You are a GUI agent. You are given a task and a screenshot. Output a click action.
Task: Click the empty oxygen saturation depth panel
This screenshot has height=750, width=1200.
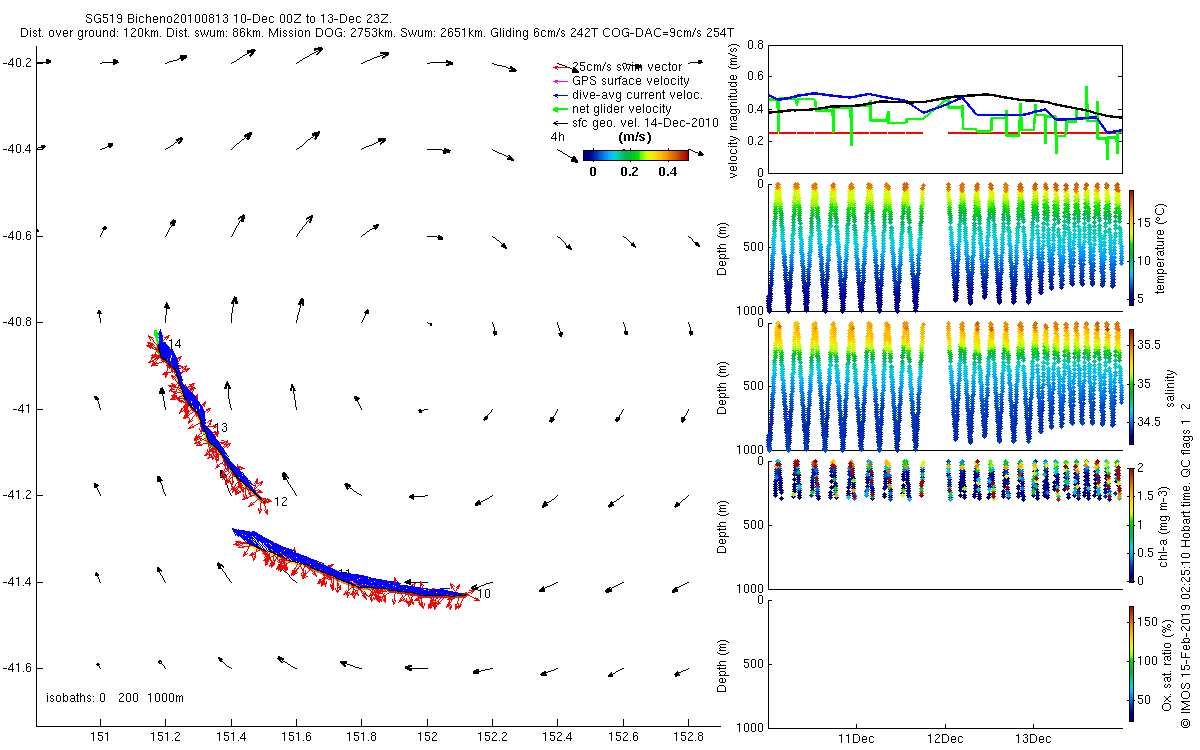click(x=945, y=663)
